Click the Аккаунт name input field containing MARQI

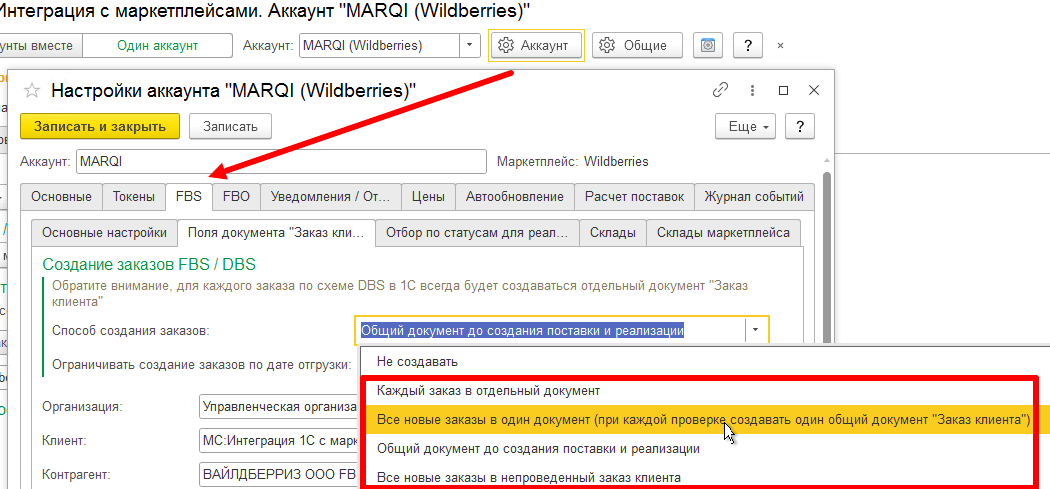280,161
